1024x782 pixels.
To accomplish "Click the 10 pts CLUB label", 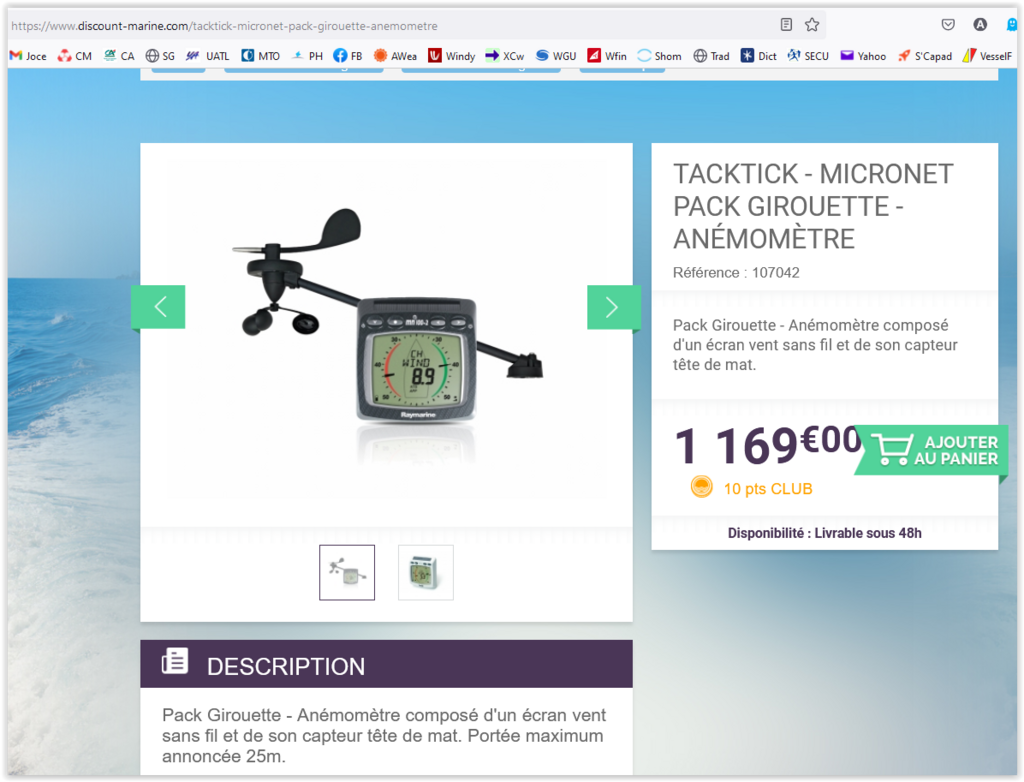I will (768, 489).
